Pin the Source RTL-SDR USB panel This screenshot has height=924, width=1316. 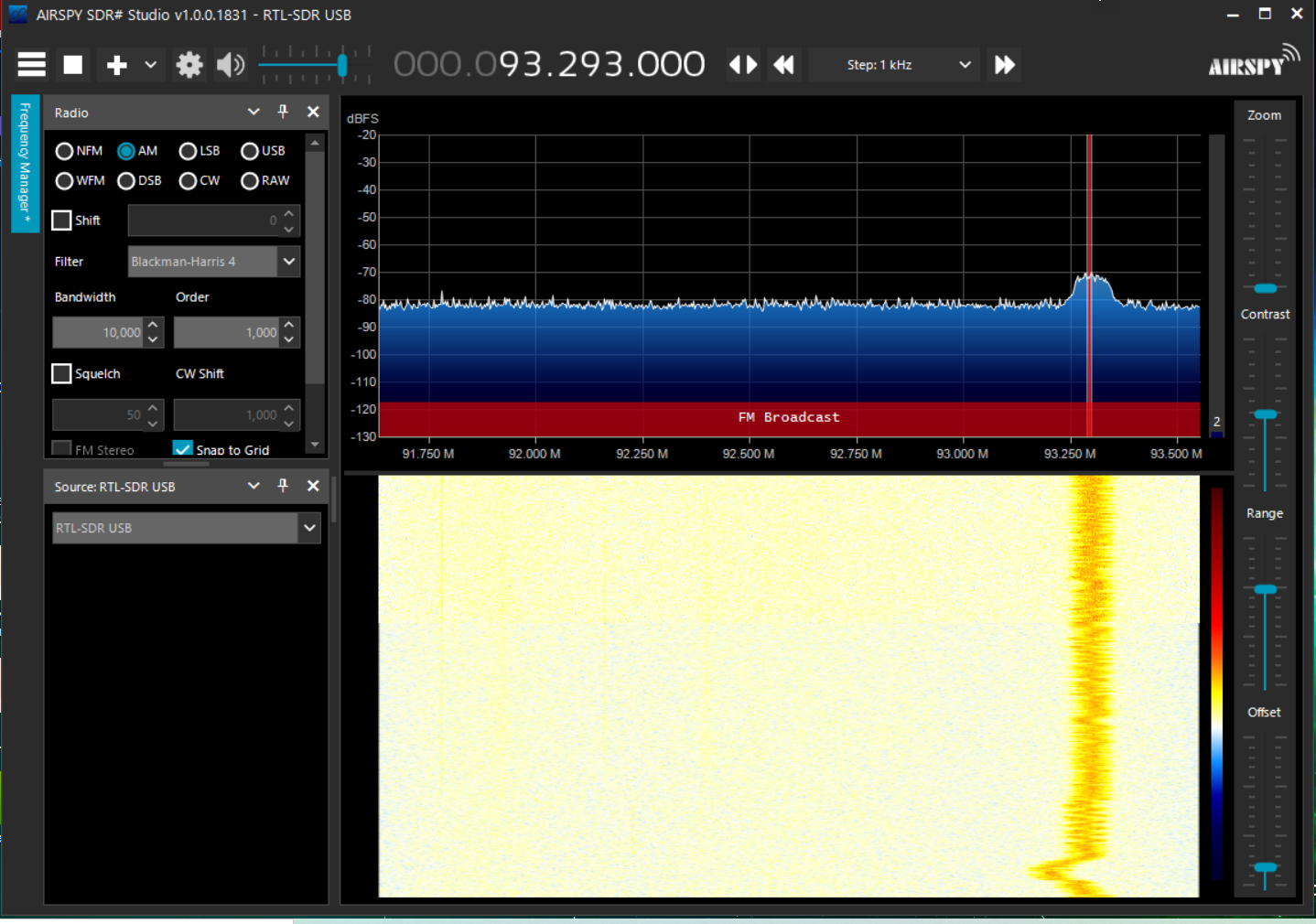[x=283, y=486]
